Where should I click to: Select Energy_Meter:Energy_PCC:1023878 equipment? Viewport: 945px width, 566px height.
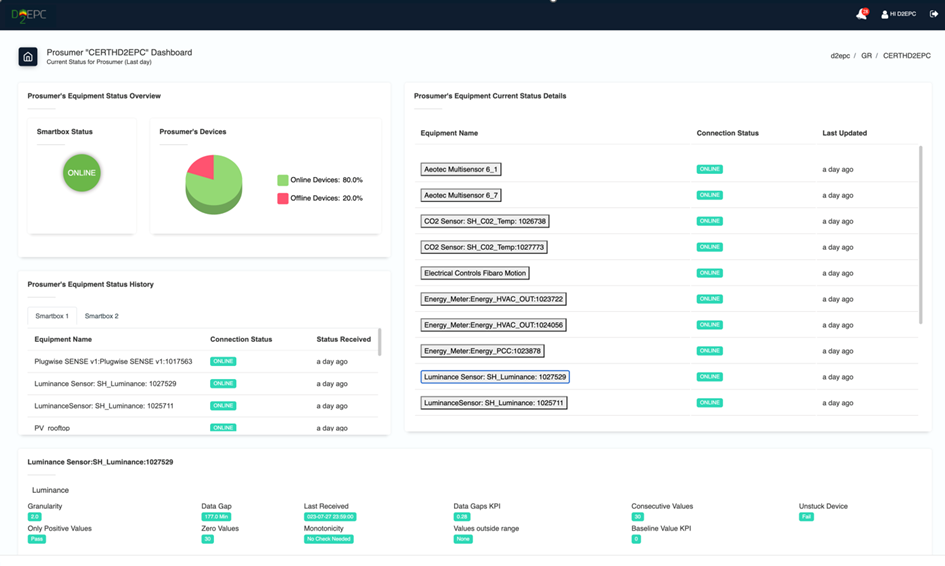pyautogui.click(x=482, y=351)
